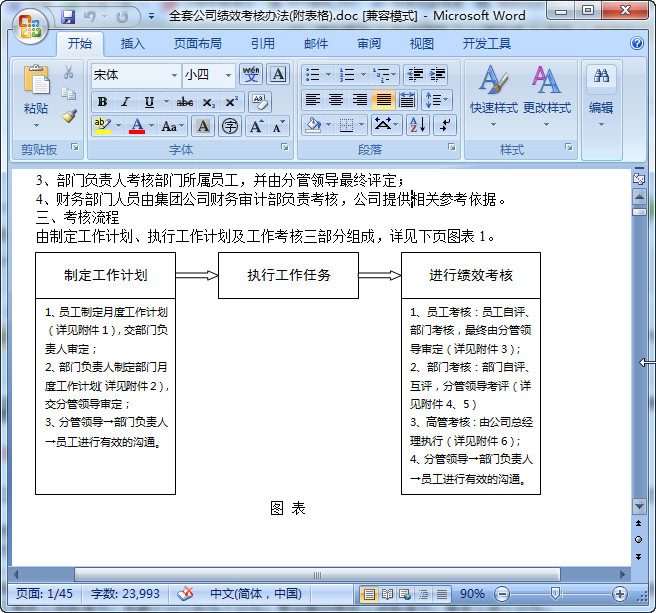Clear formatting eraser icon
The width and height of the screenshot is (656, 613).
260,102
